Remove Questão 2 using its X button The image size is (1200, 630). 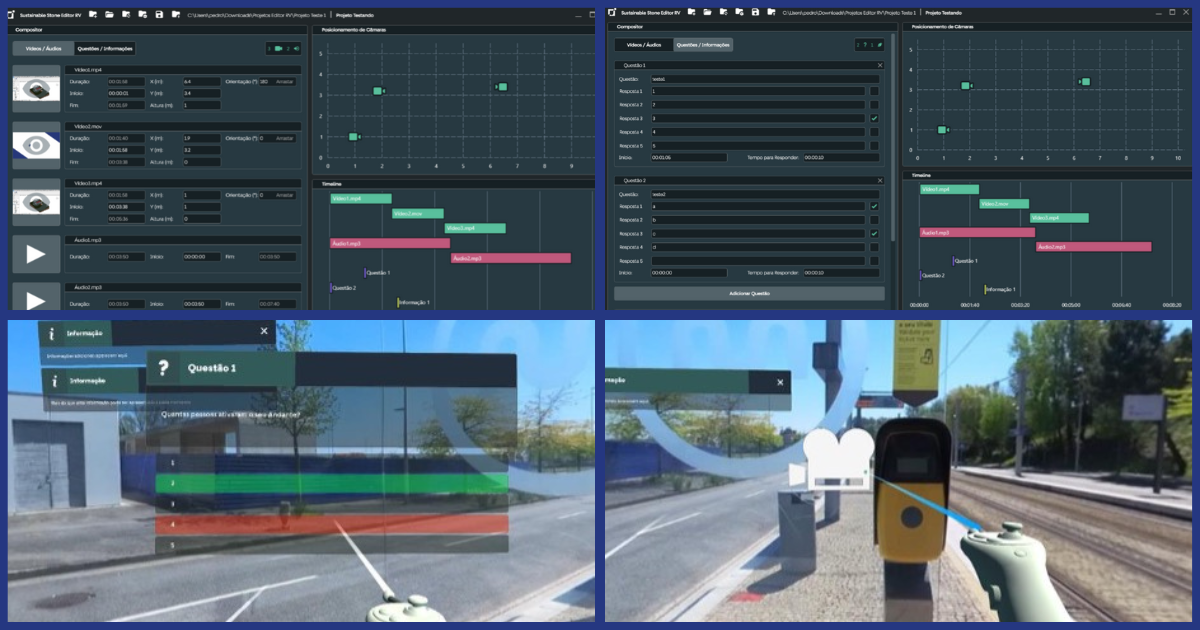pyautogui.click(x=880, y=181)
